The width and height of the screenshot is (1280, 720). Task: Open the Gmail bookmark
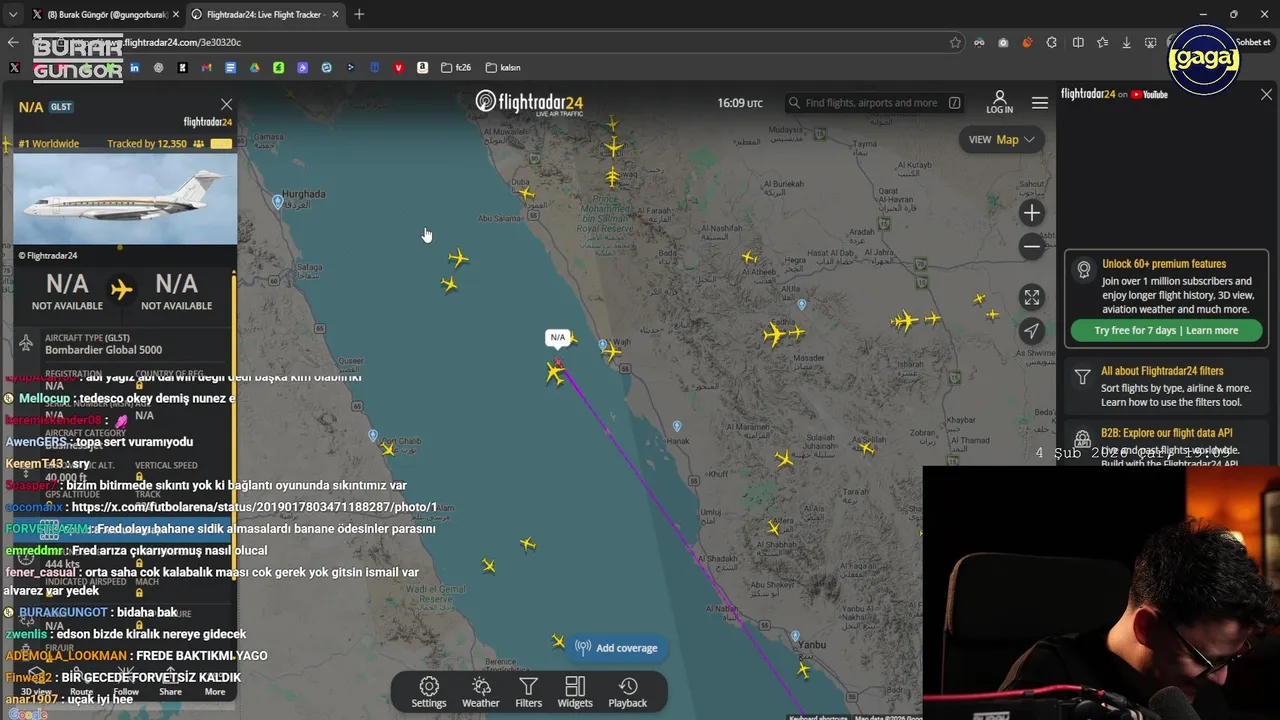[x=206, y=68]
